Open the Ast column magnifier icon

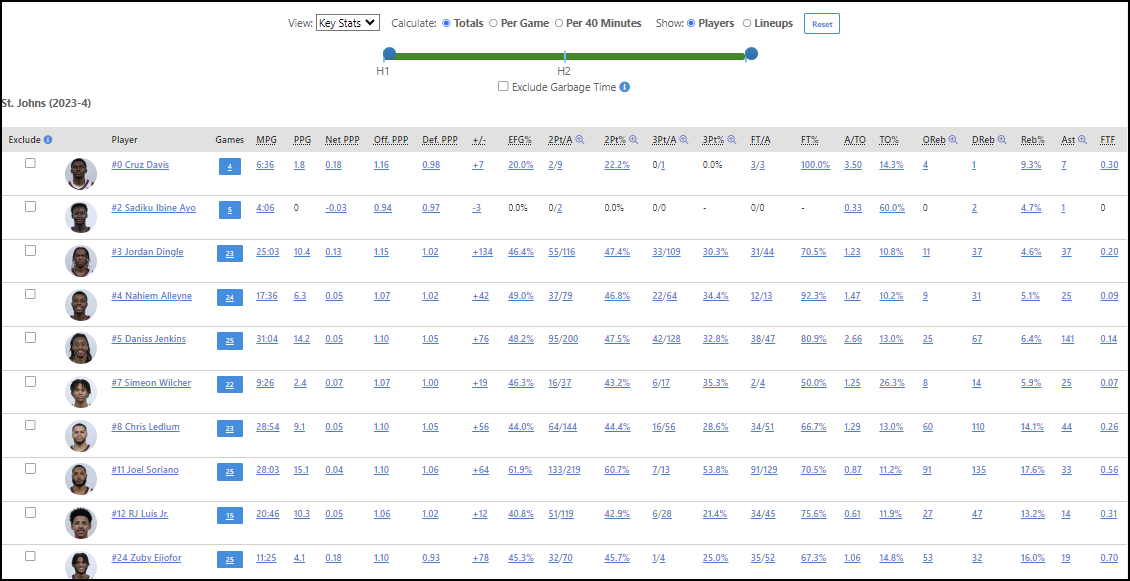1083,140
